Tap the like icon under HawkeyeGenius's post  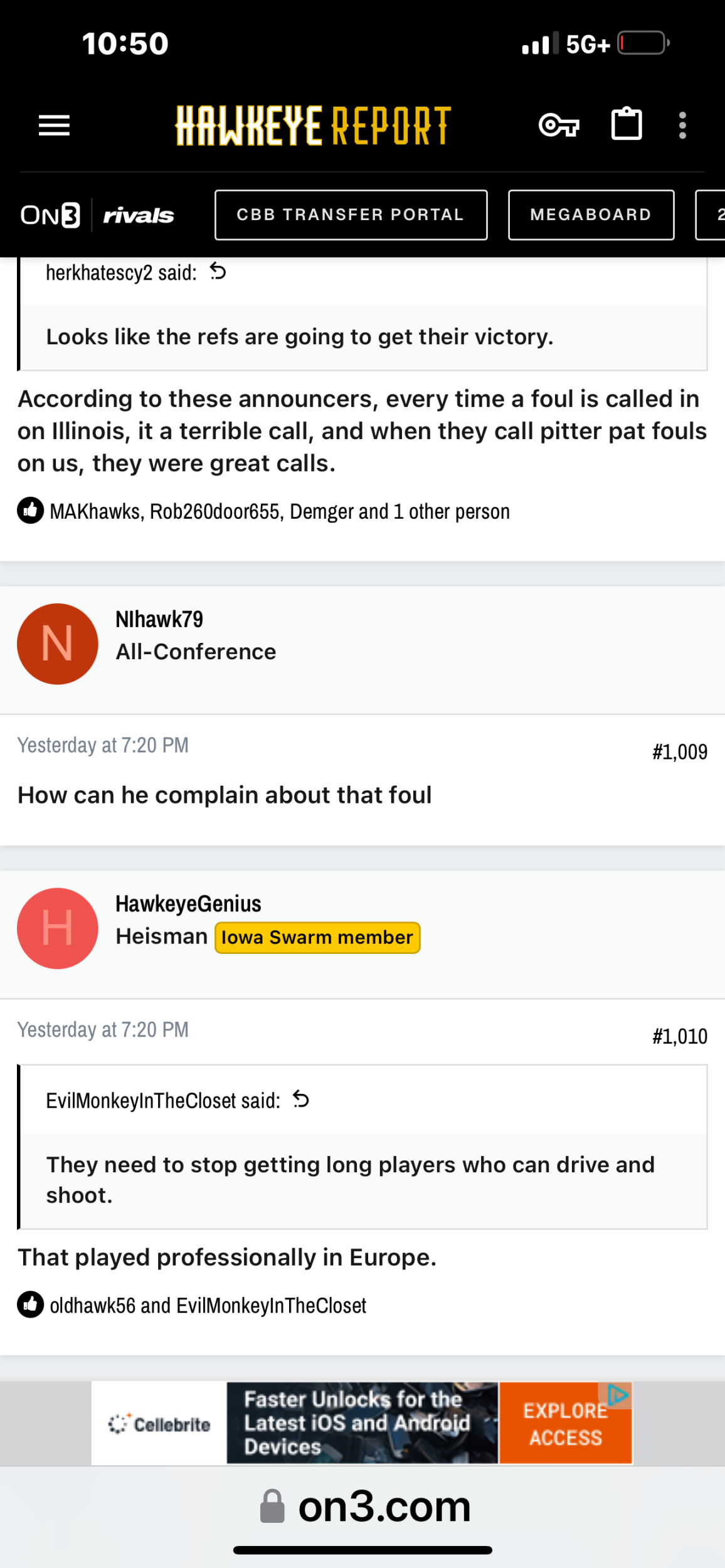30,1305
